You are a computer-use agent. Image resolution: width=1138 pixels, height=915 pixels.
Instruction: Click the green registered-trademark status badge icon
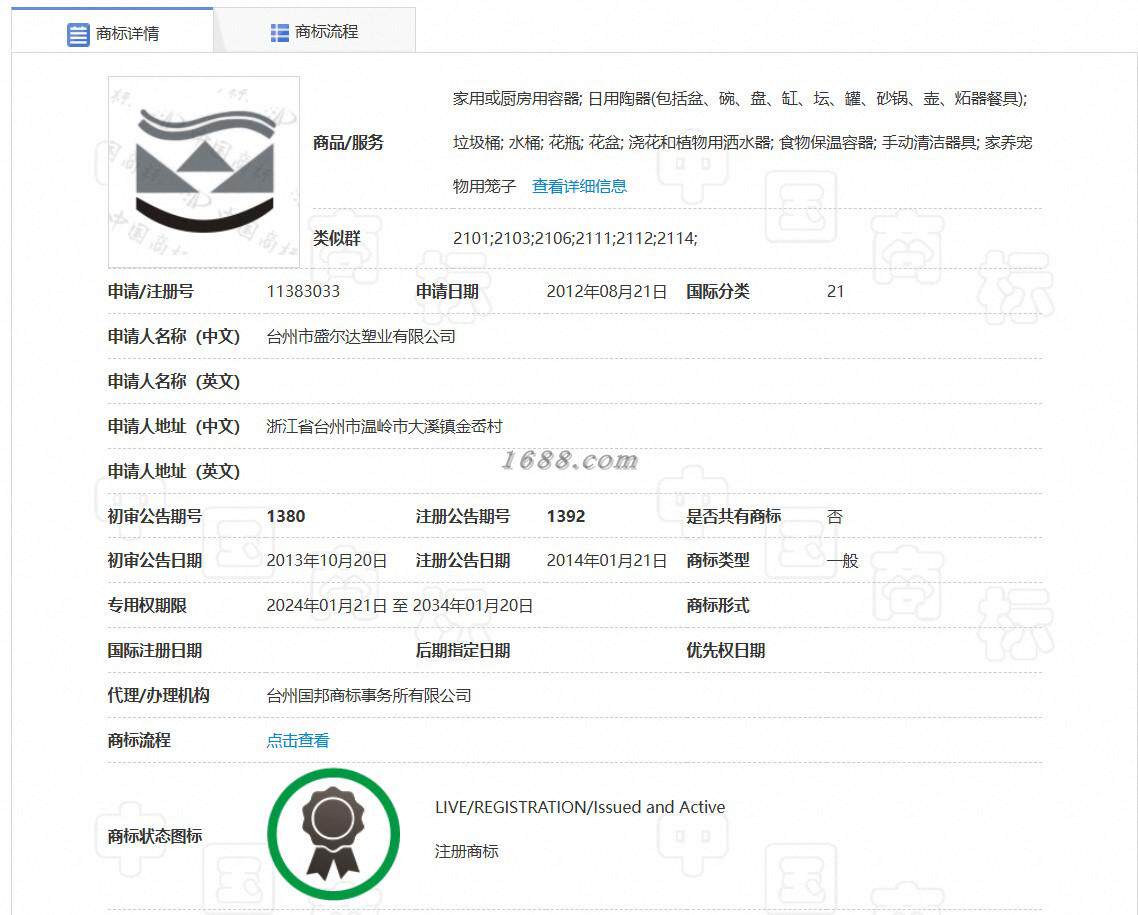(333, 834)
